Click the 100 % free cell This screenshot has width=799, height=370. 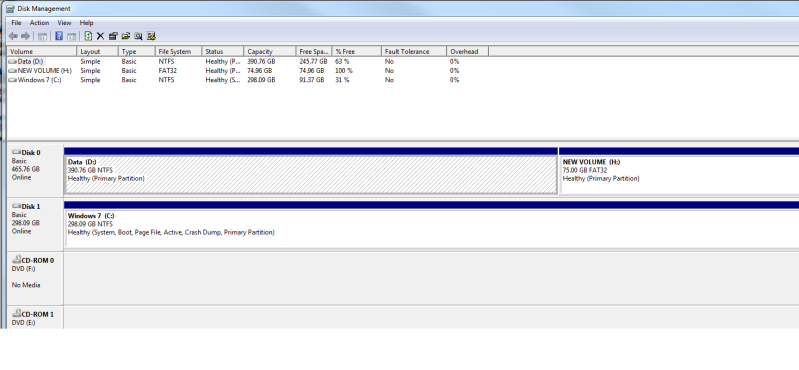click(344, 71)
